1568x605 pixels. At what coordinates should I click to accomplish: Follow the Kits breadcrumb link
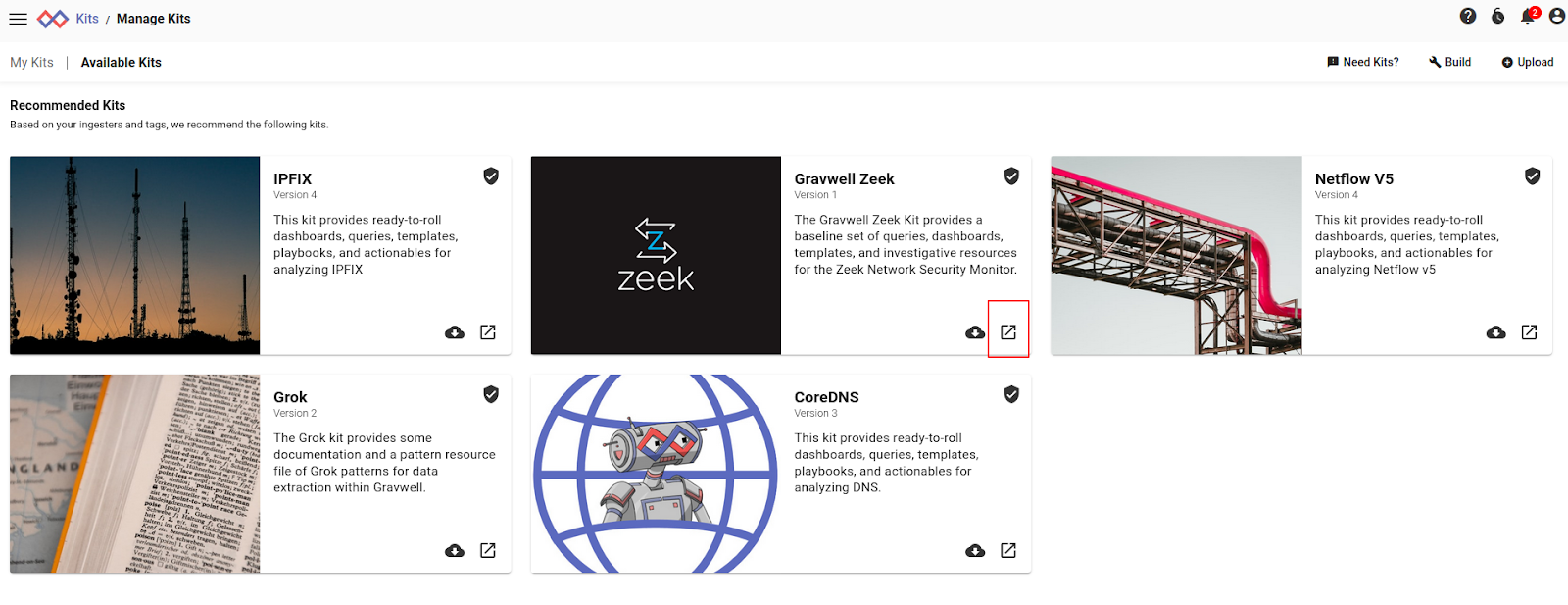[x=87, y=19]
